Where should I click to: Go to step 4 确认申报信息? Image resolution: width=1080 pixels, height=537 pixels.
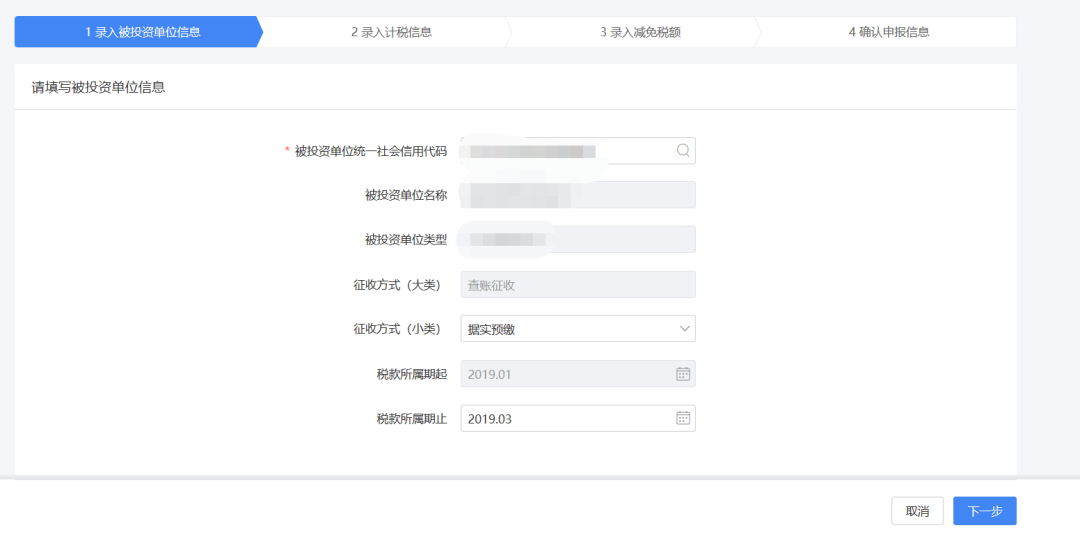(x=889, y=32)
